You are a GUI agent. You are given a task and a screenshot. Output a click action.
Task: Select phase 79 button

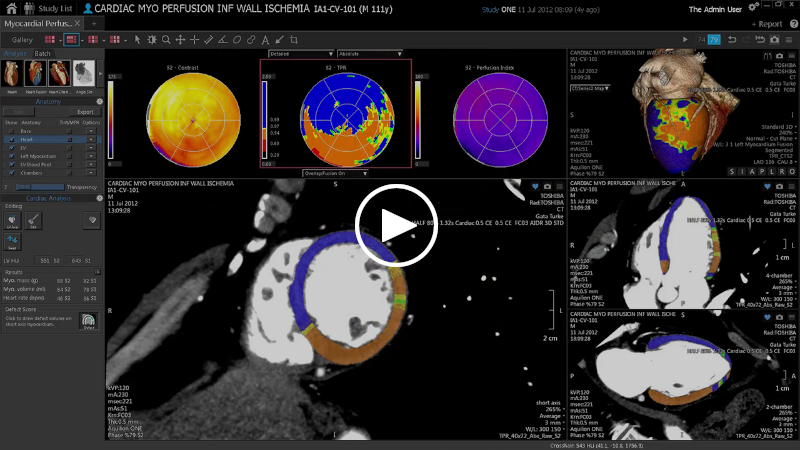pyautogui.click(x=714, y=39)
